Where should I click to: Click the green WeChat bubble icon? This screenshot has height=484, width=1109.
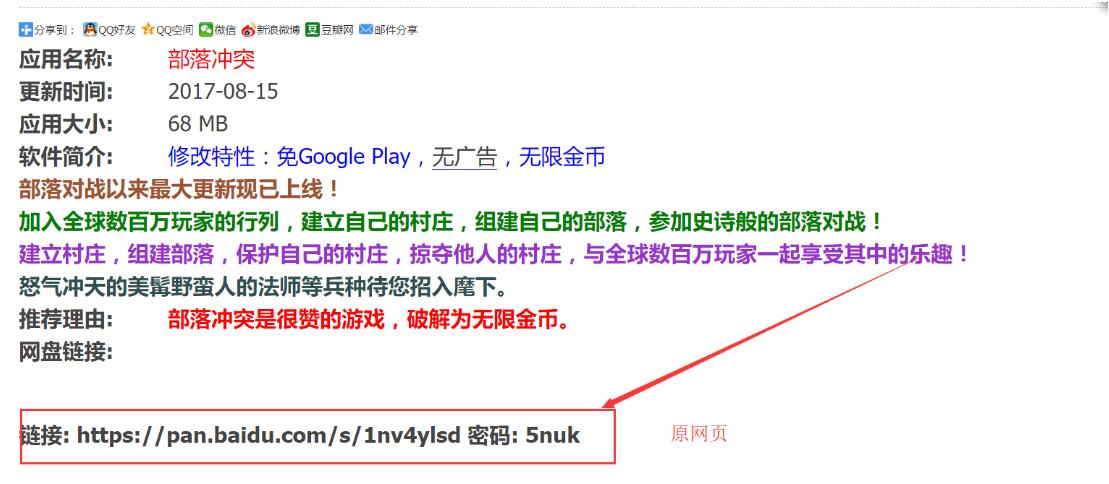click(x=206, y=29)
